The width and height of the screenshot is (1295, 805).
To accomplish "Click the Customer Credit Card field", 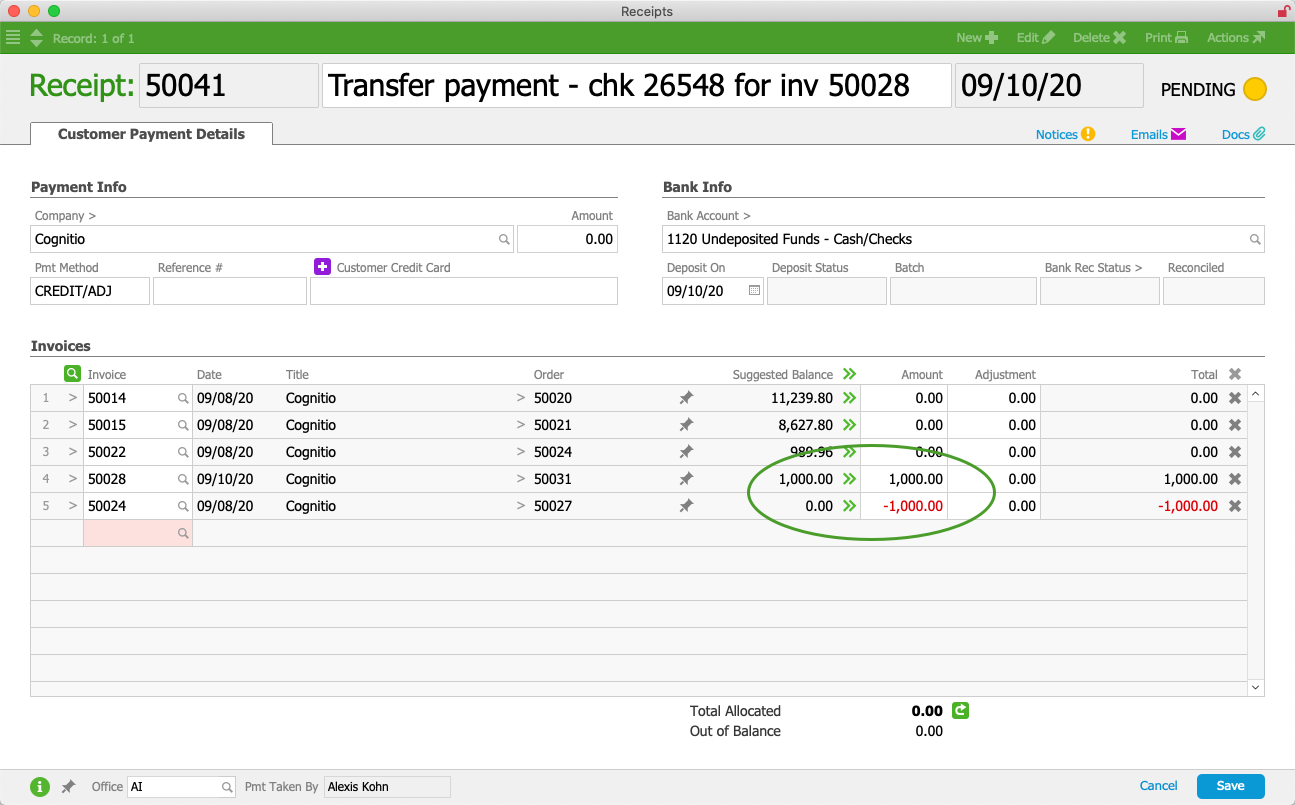I will 464,291.
